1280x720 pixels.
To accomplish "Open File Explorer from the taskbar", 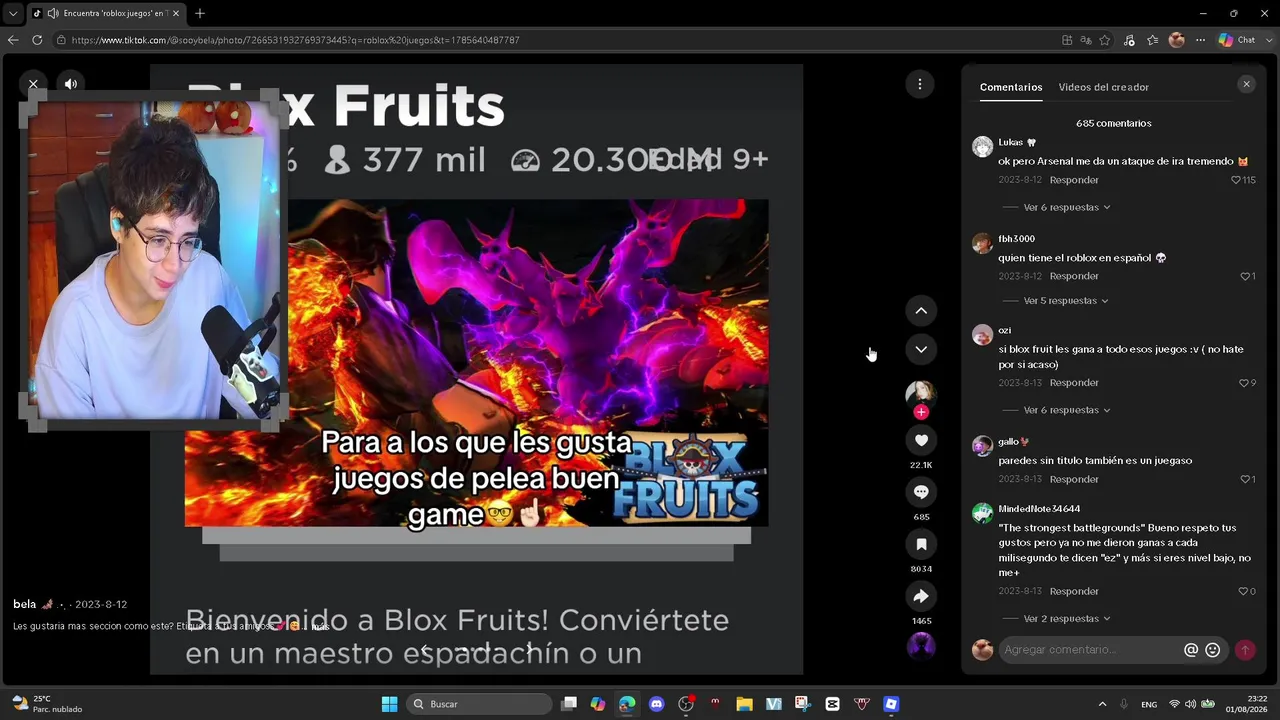I will point(744,704).
